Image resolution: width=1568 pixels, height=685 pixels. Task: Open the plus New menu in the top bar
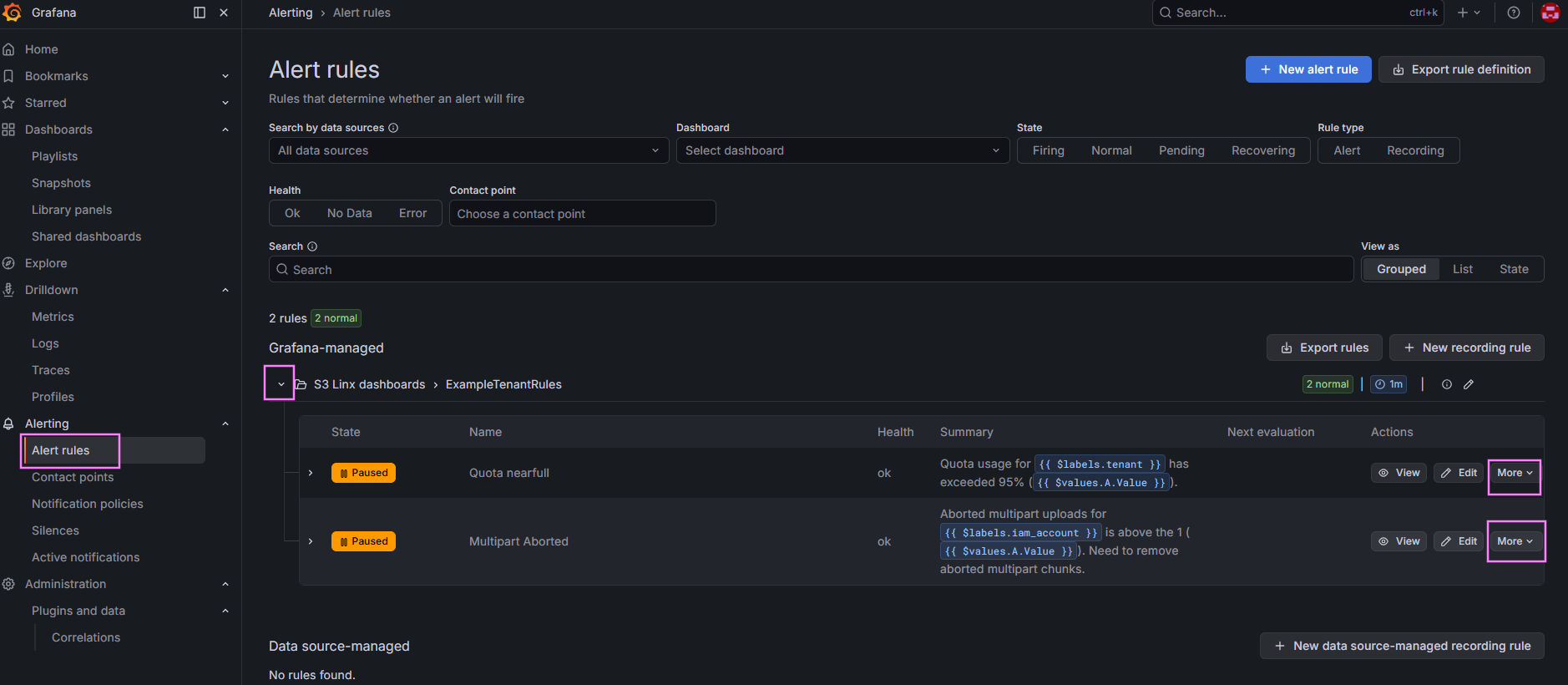pos(1469,13)
